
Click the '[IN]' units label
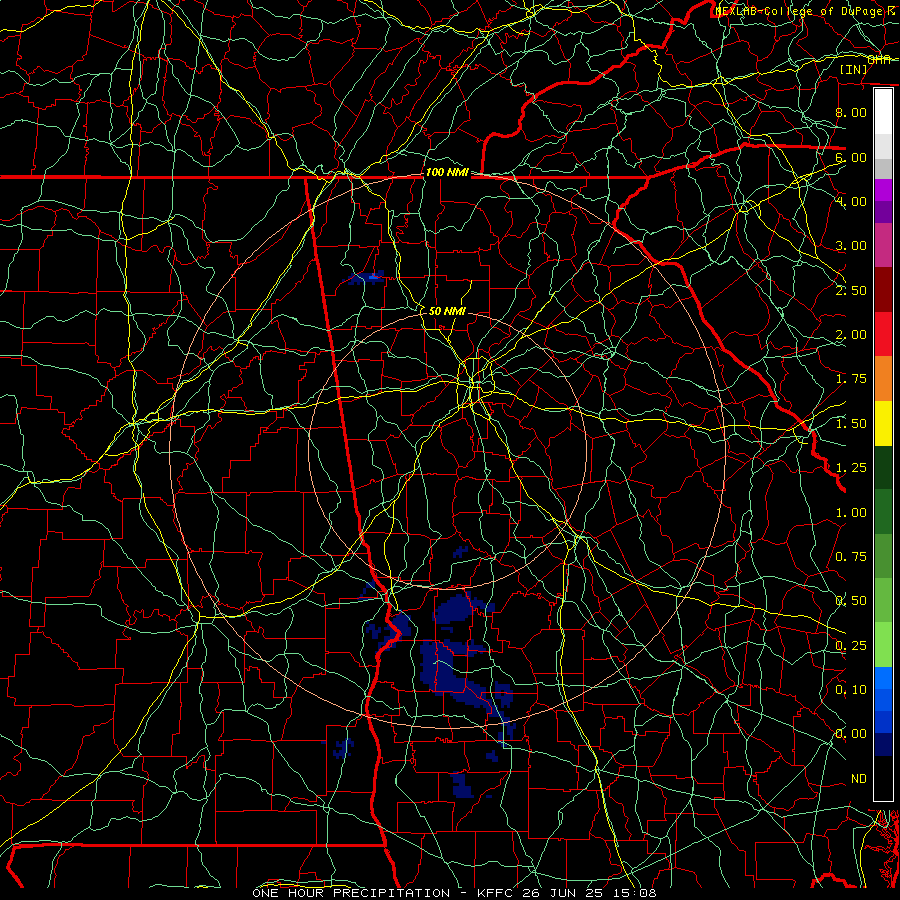click(854, 69)
